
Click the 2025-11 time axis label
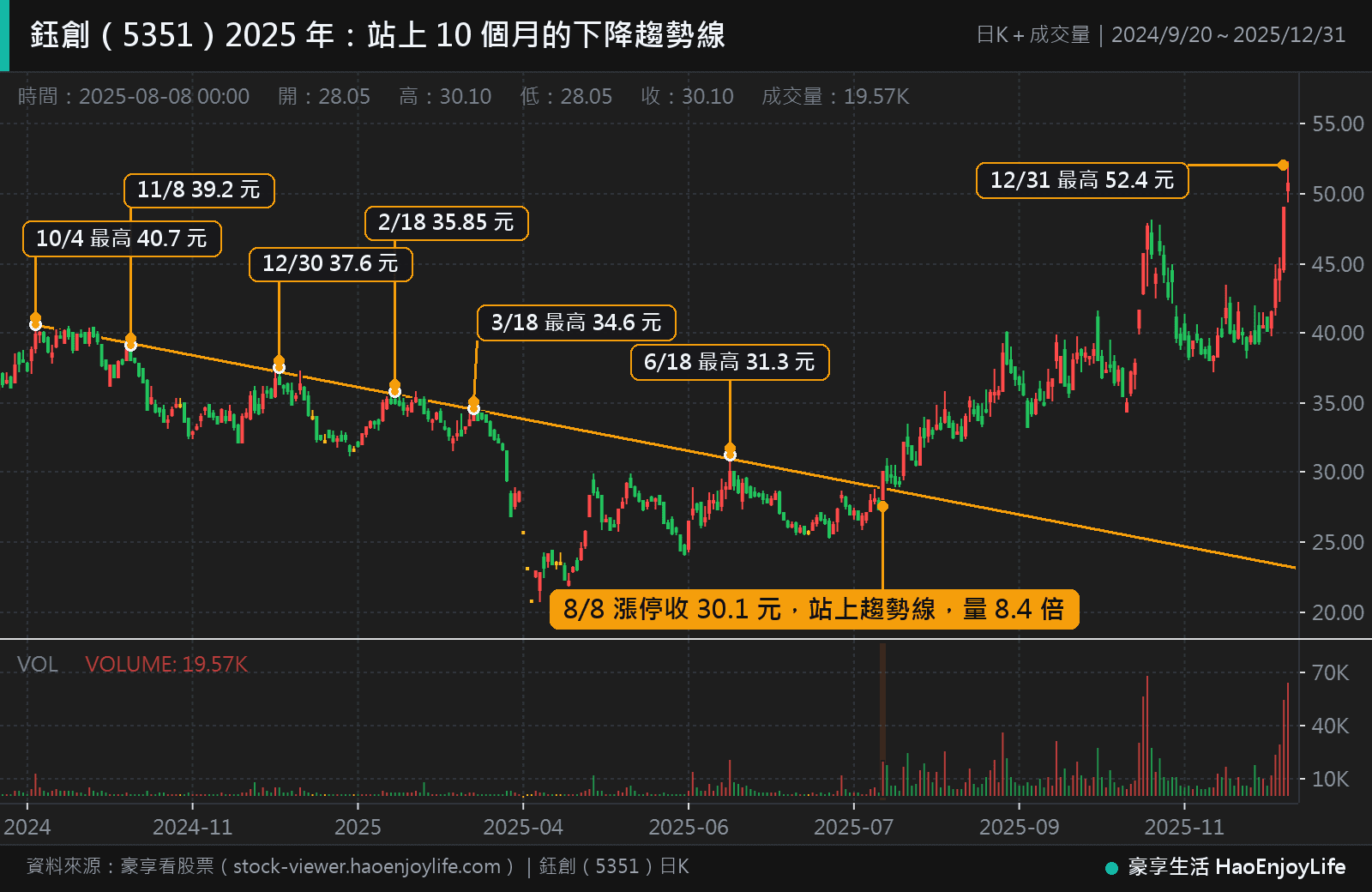point(1185,828)
